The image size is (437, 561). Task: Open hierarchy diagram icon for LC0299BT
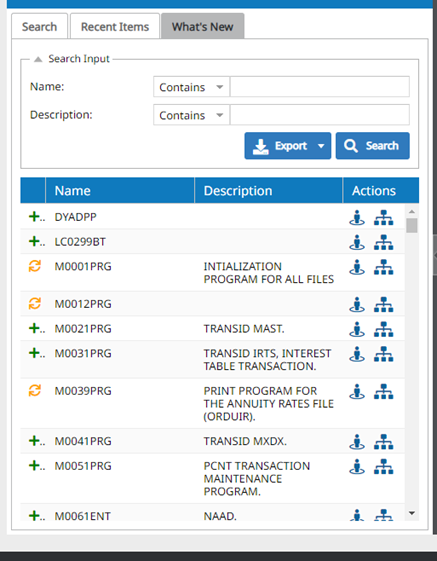tap(384, 242)
